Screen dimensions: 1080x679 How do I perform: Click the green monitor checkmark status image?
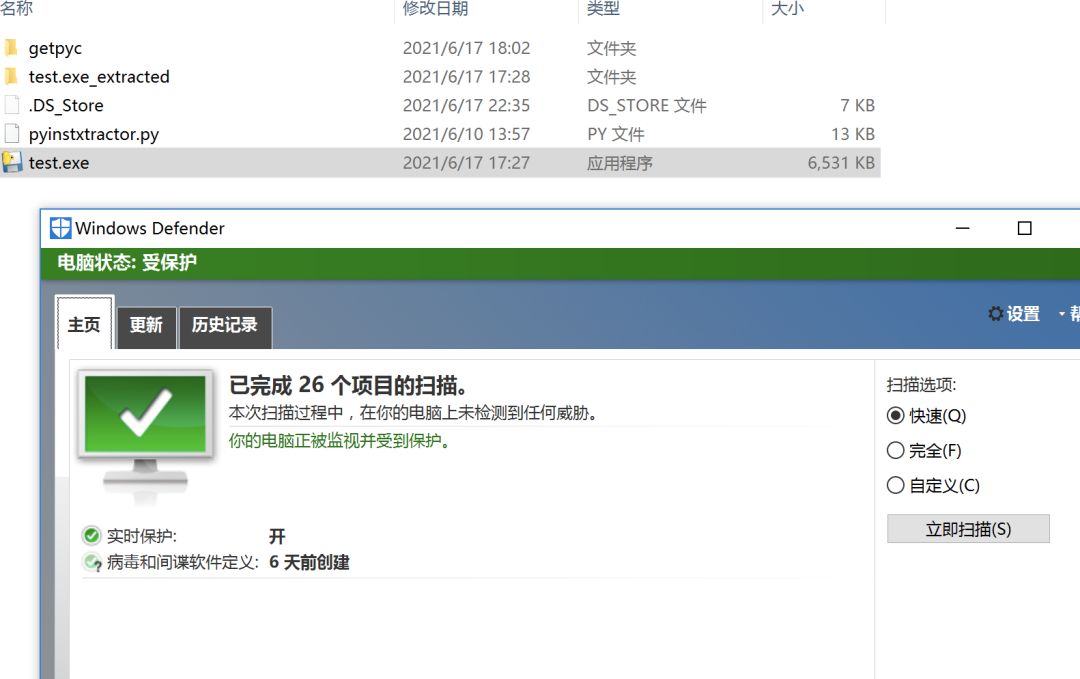pos(145,435)
